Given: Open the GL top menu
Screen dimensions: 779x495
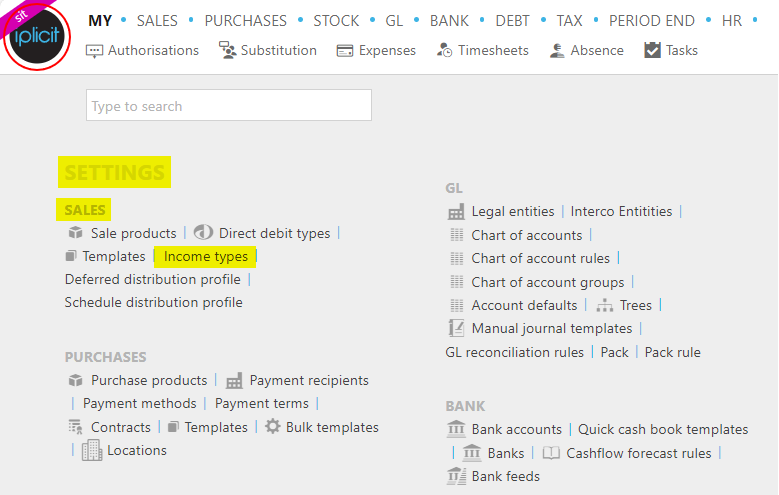Looking at the screenshot, I should pos(394,21).
